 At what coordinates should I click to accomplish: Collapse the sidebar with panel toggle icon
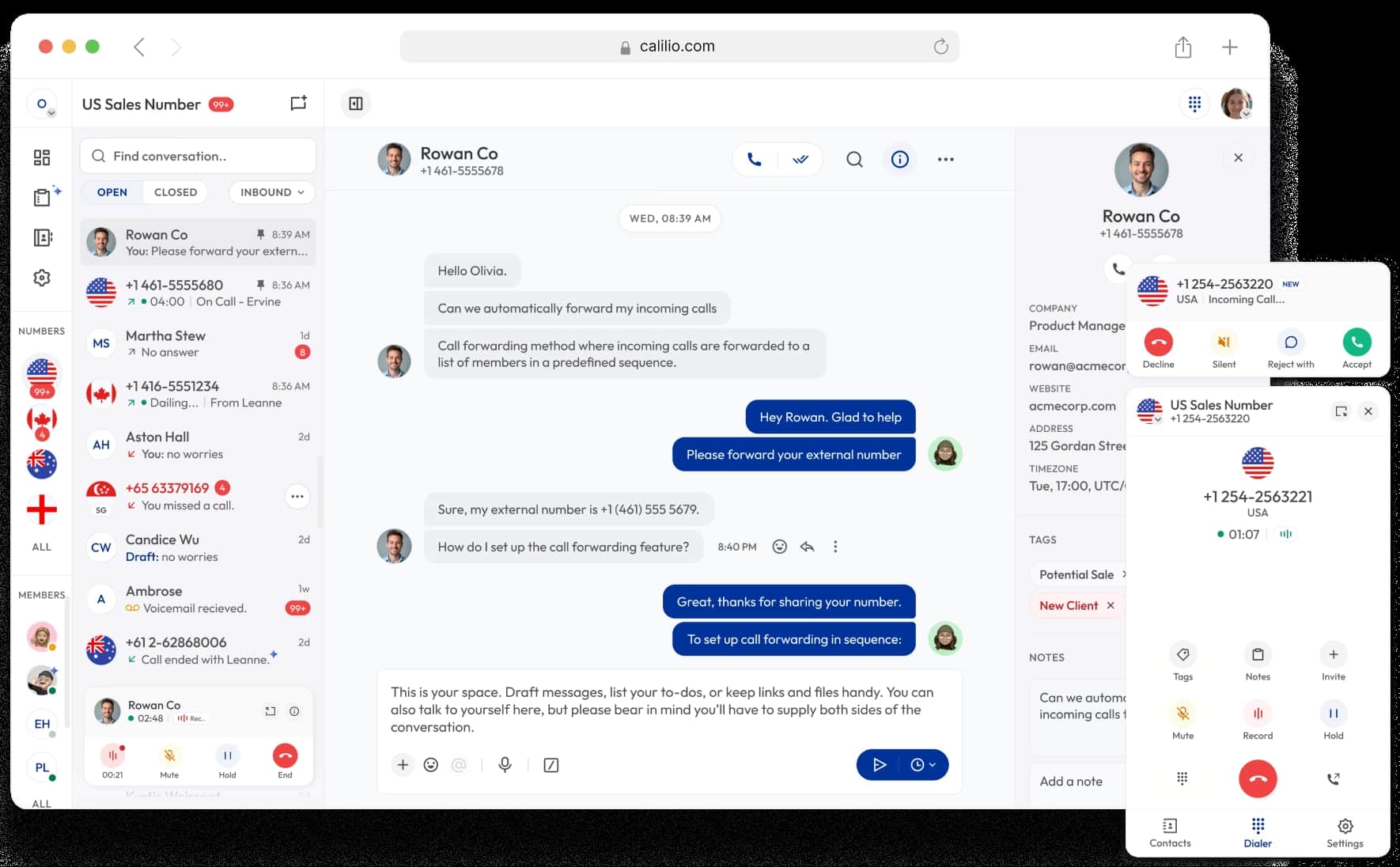click(356, 104)
